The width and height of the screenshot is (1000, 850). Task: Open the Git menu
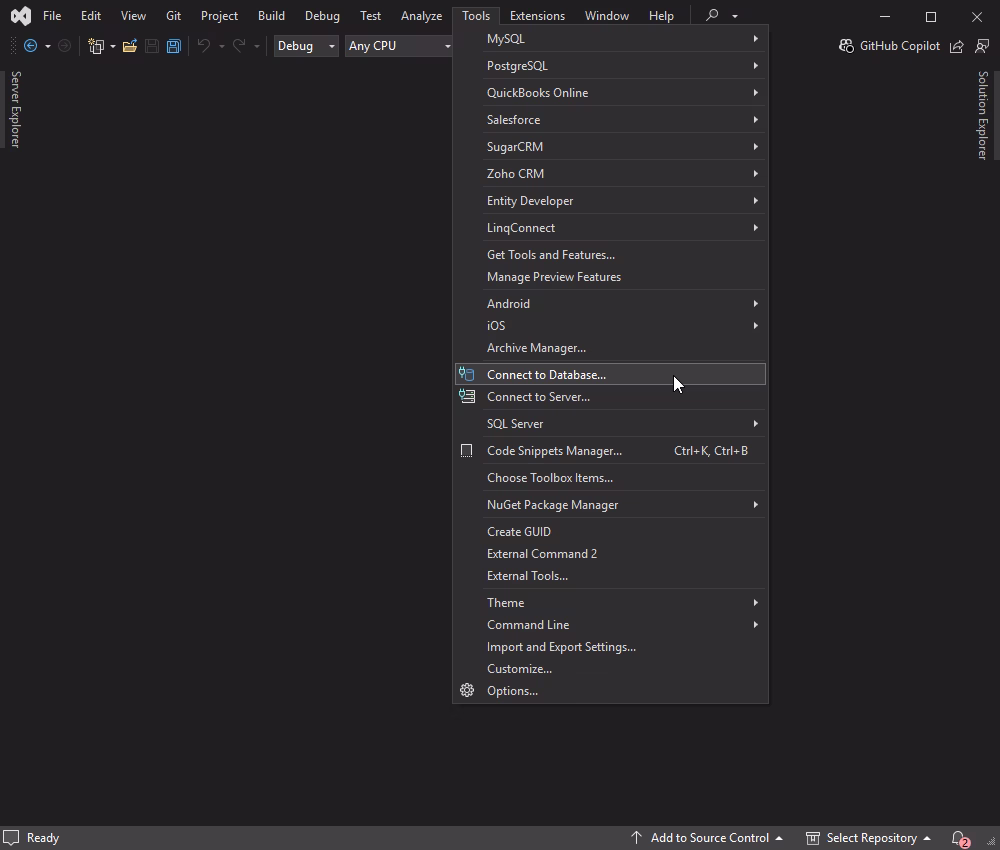173,16
